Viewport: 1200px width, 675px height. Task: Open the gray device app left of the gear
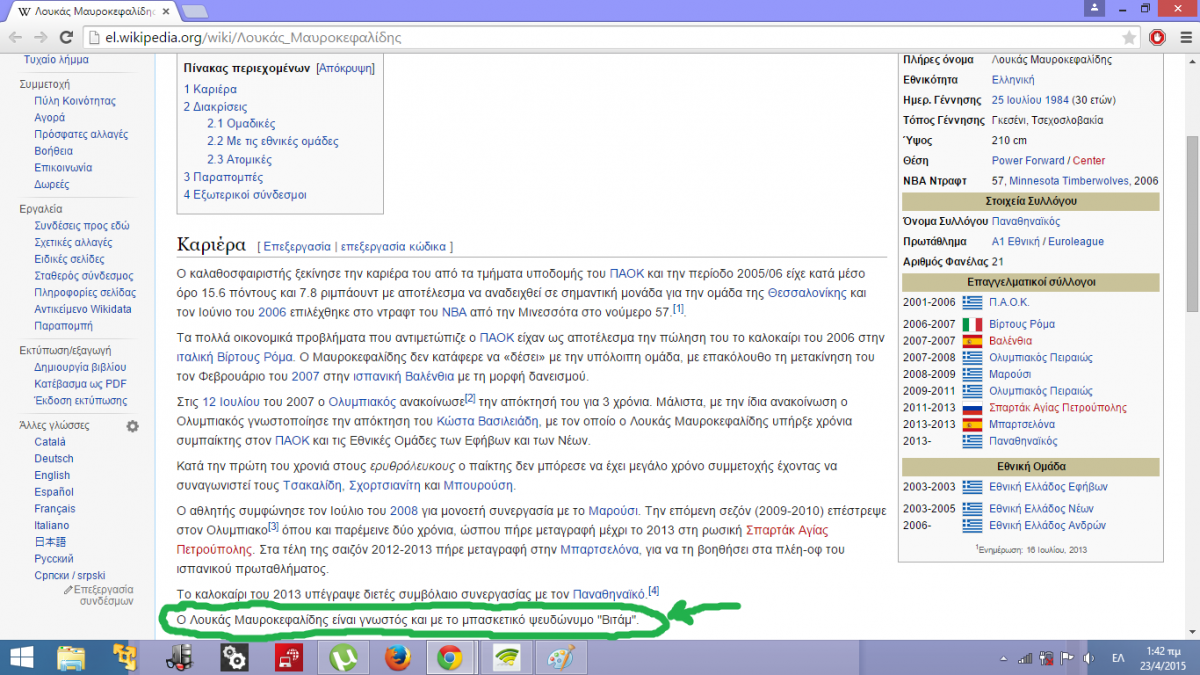point(181,657)
